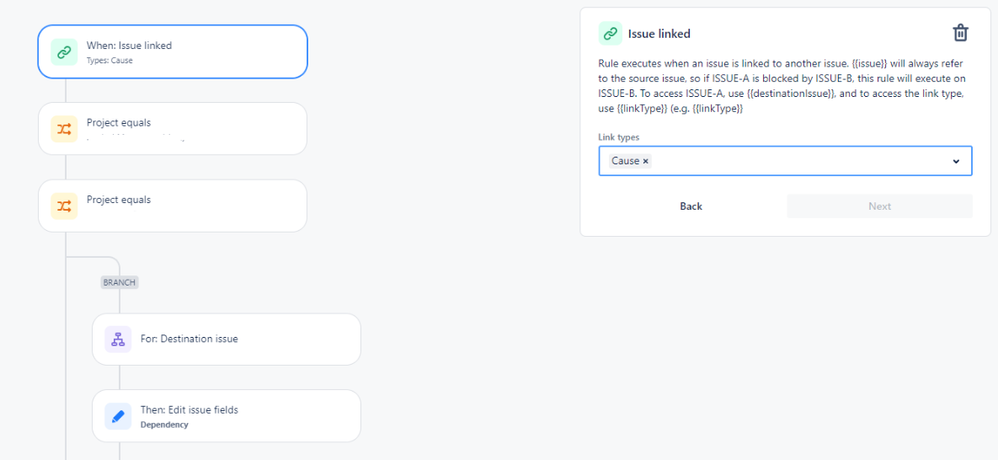This screenshot has height=460, width=998.
Task: Expand the Link types dropdown arrow
Action: click(955, 161)
